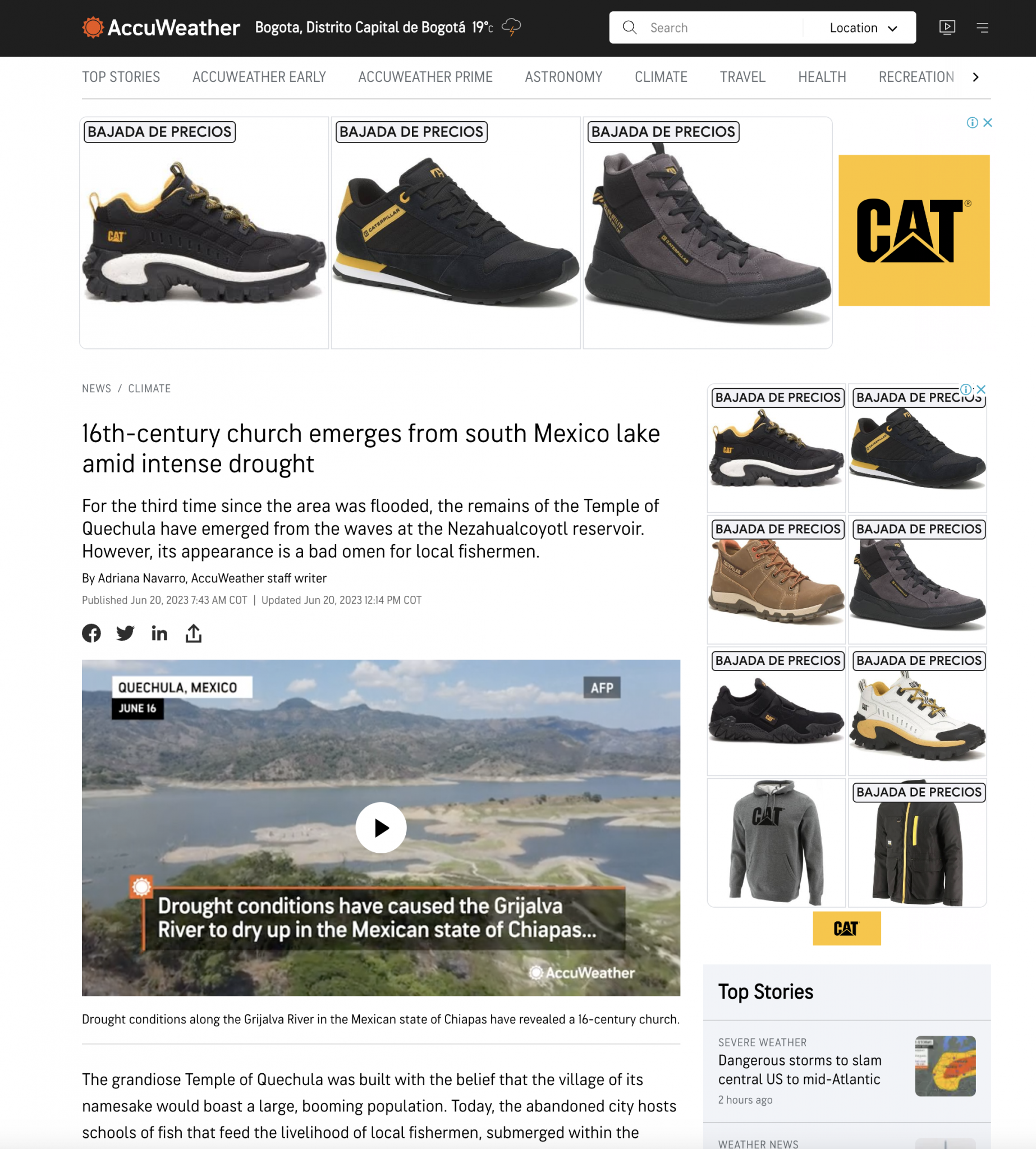Go to the Climate breadcrumb link
The height and width of the screenshot is (1149, 1036).
coord(149,389)
